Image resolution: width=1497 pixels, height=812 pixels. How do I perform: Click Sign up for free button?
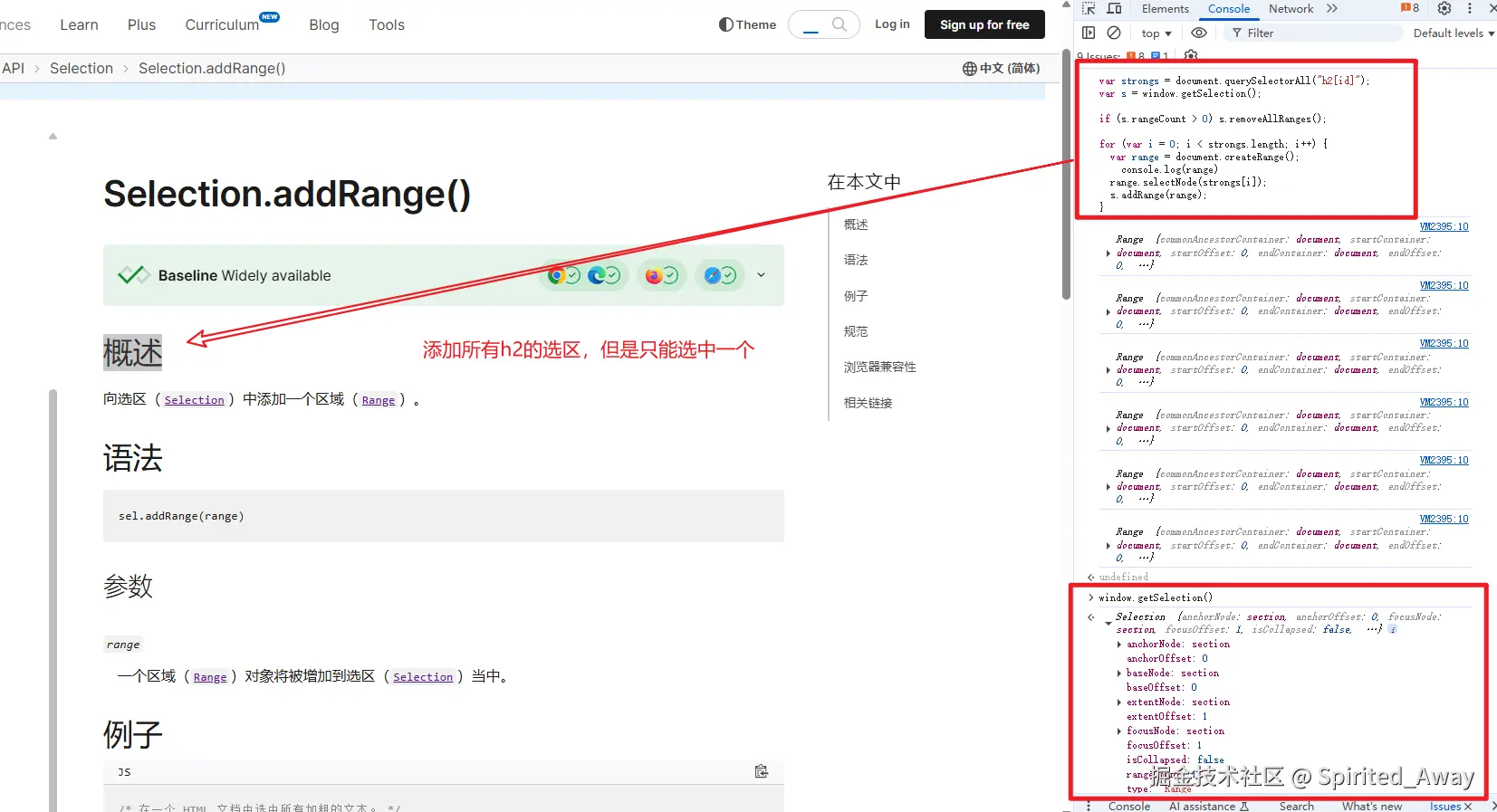984,24
